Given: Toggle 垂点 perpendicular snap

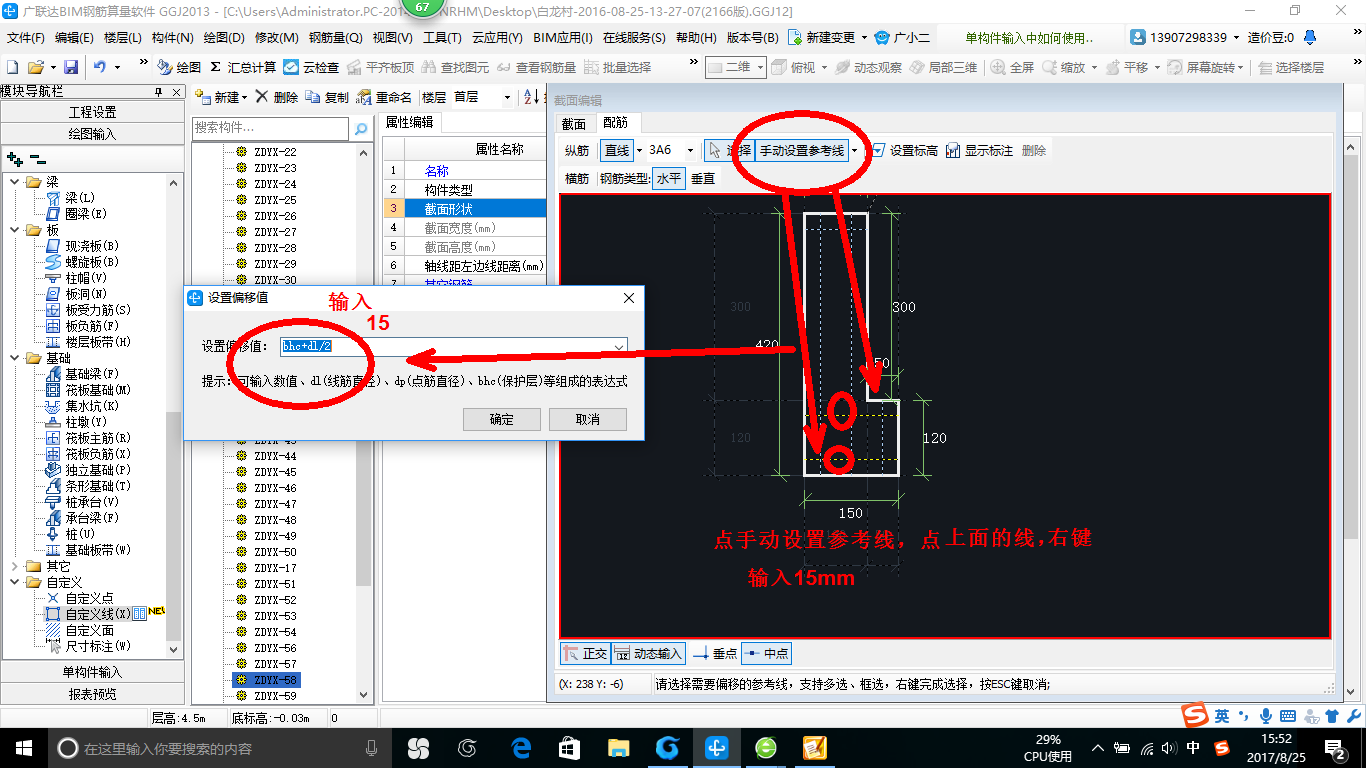Looking at the screenshot, I should point(715,653).
